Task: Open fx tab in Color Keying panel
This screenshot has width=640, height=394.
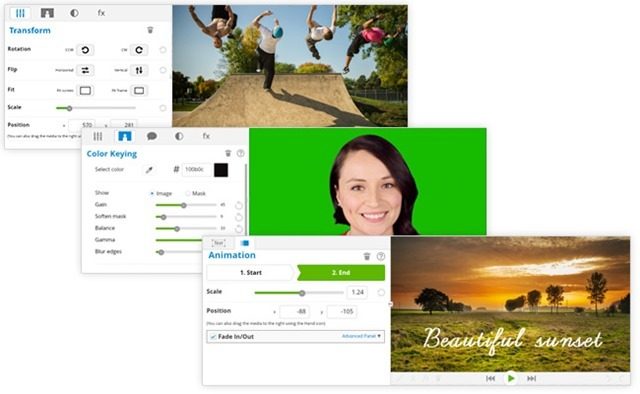Action: click(x=206, y=136)
